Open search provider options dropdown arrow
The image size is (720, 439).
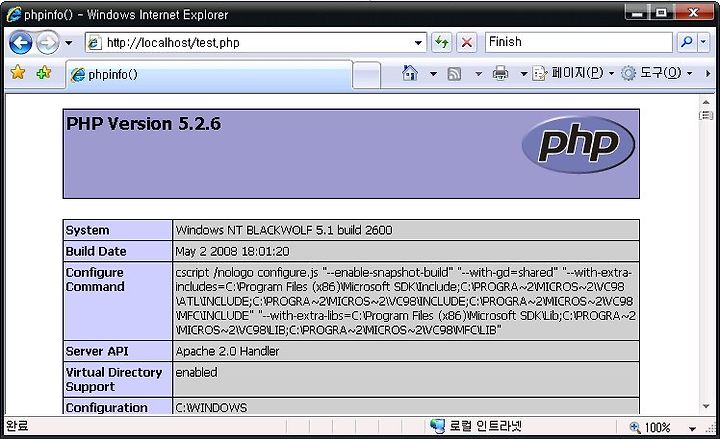click(x=703, y=42)
